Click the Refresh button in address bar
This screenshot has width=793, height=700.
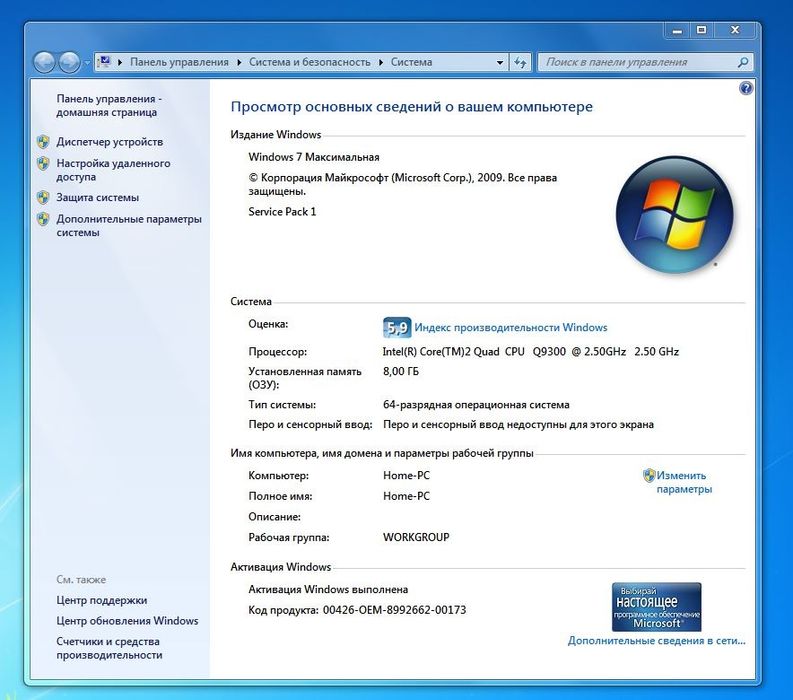point(520,62)
